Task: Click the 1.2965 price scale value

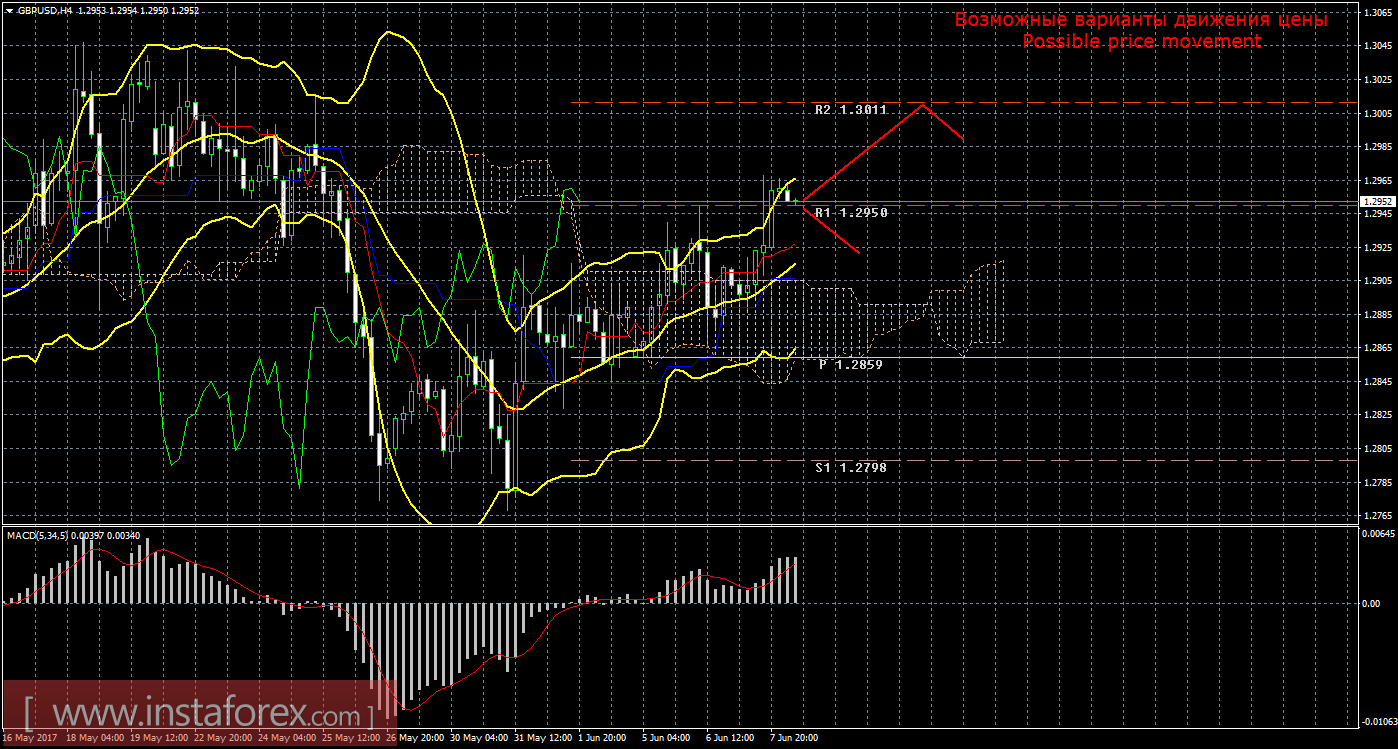Action: click(x=1378, y=181)
